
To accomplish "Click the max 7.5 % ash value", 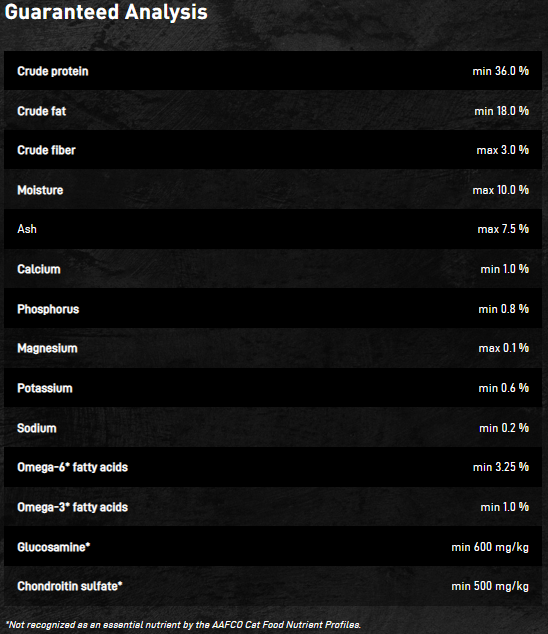I will click(x=503, y=229).
